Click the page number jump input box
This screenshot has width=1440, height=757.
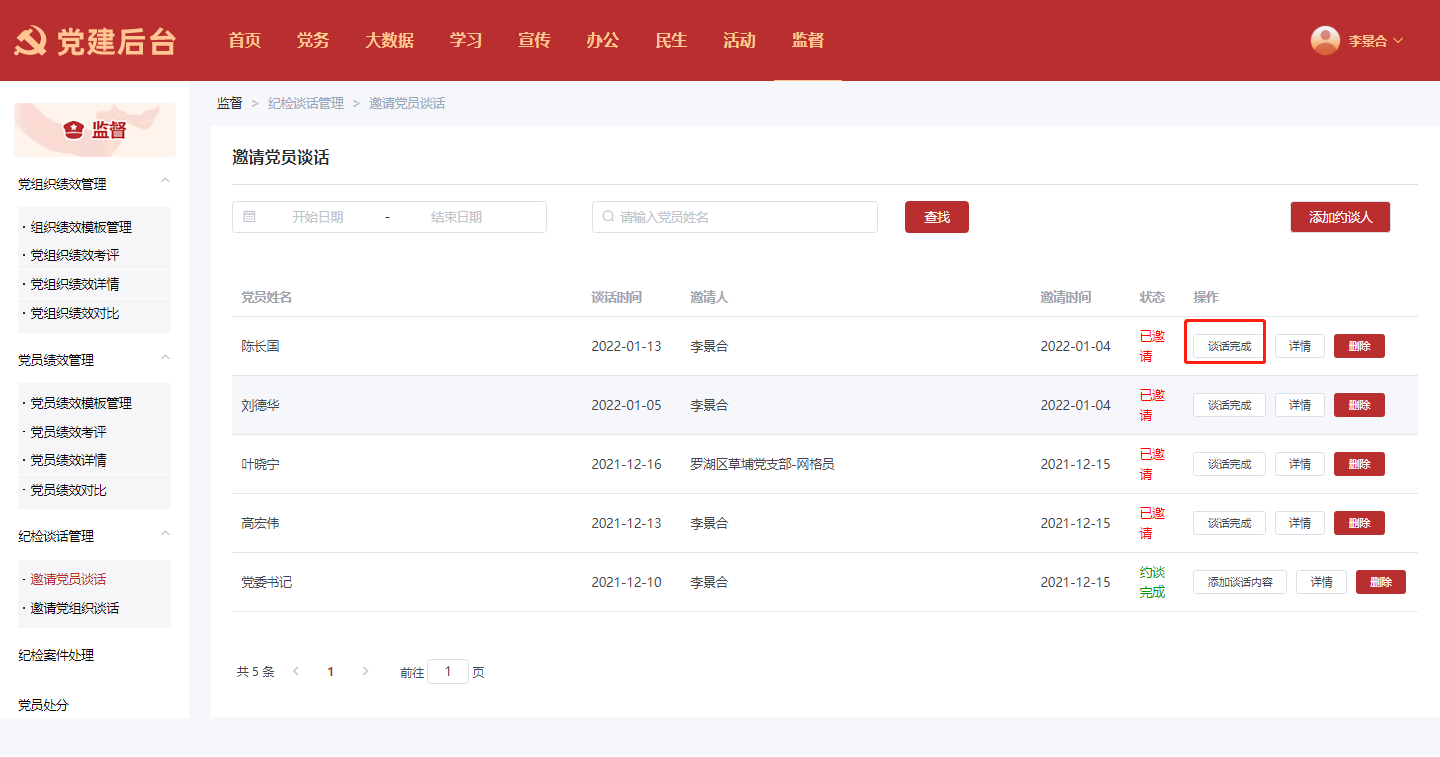click(448, 672)
